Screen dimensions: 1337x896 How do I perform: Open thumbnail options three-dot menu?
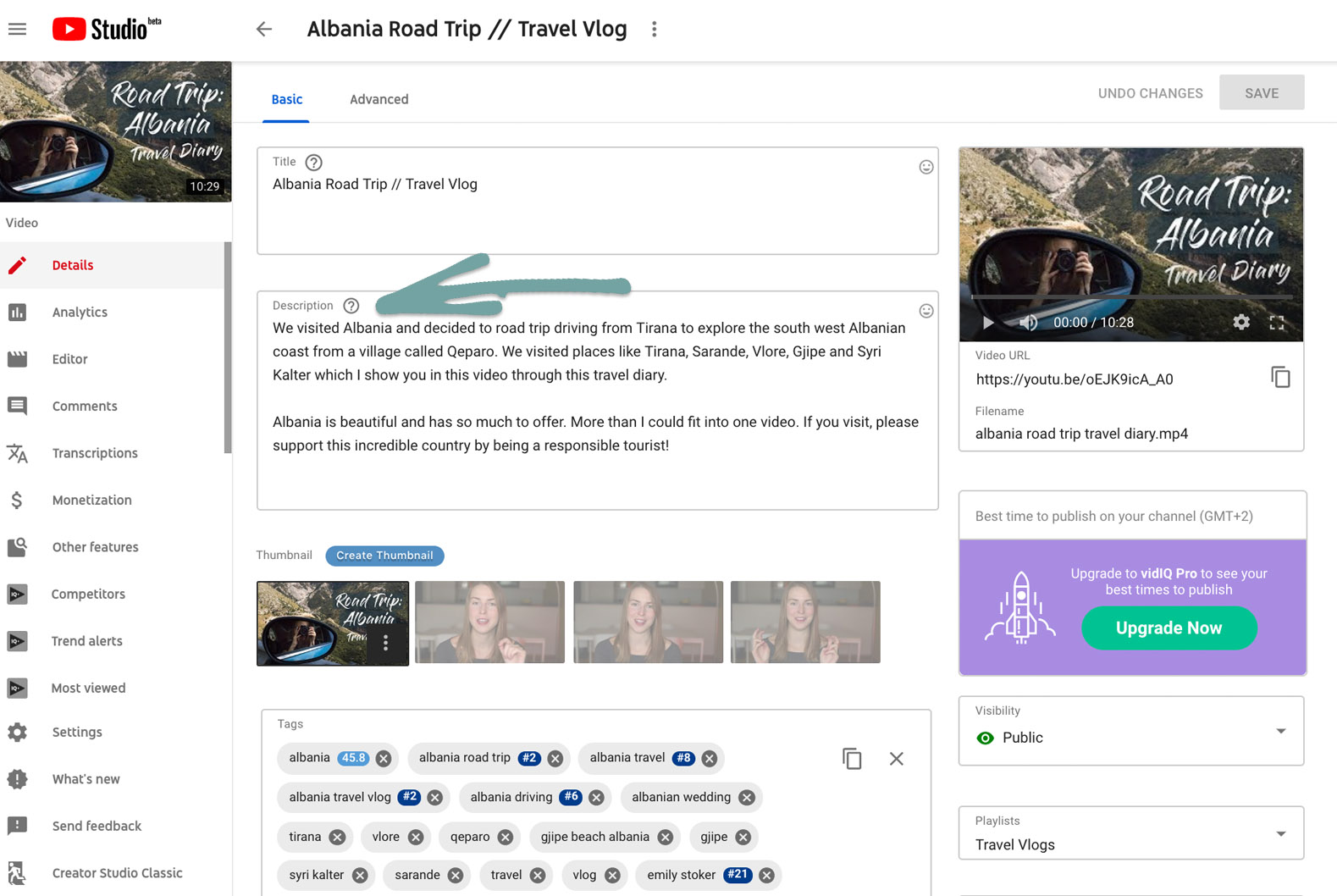pyautogui.click(x=385, y=643)
